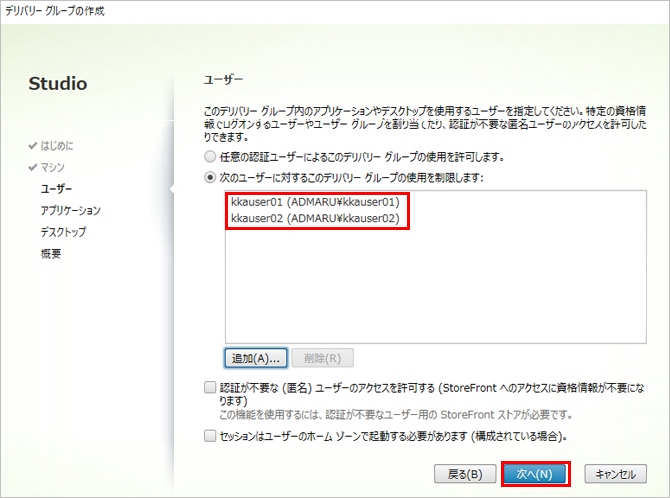This screenshot has height=498, width=670.
Task: Click the 削除(R) button
Action: point(323,357)
